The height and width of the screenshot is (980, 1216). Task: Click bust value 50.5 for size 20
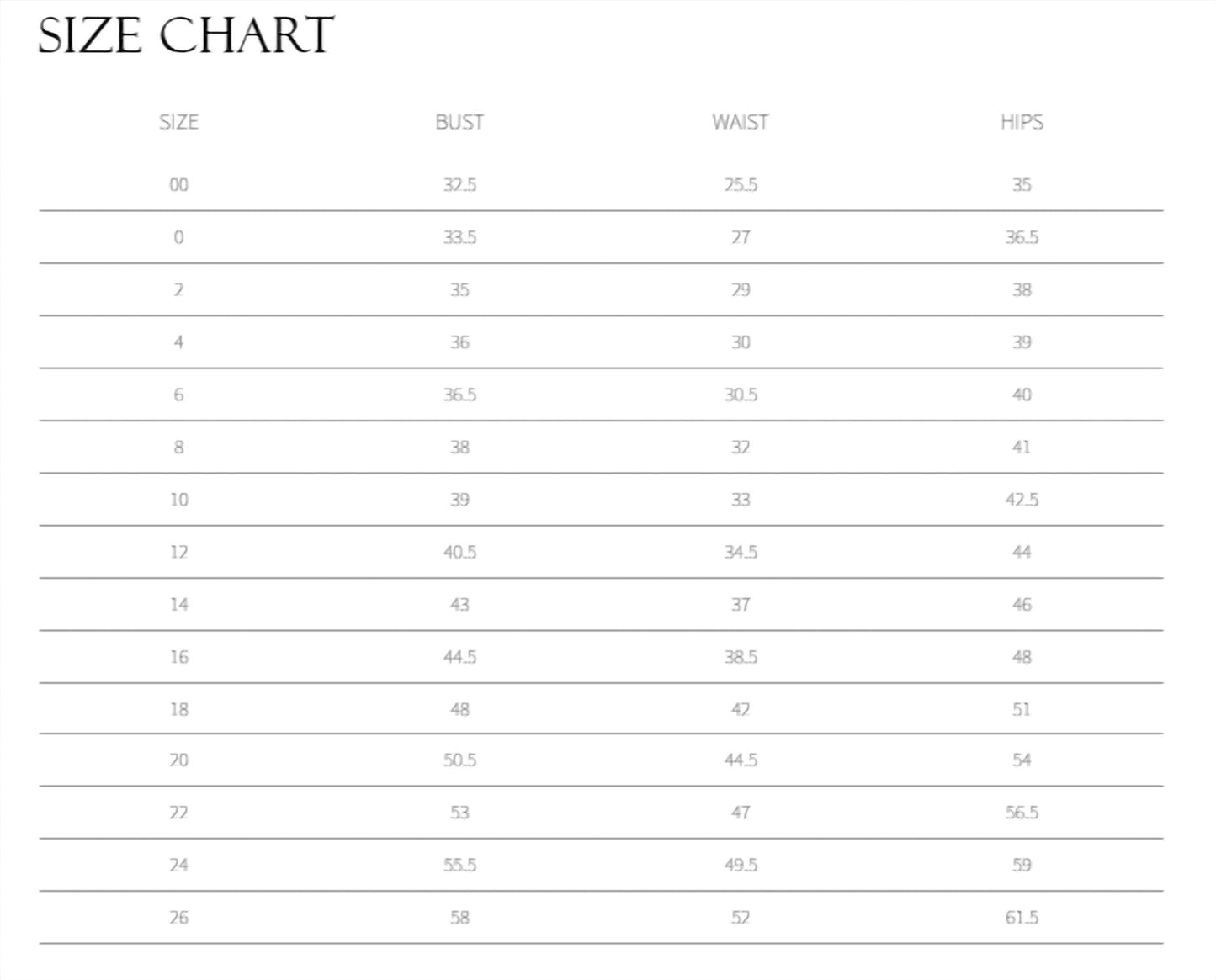(x=459, y=760)
